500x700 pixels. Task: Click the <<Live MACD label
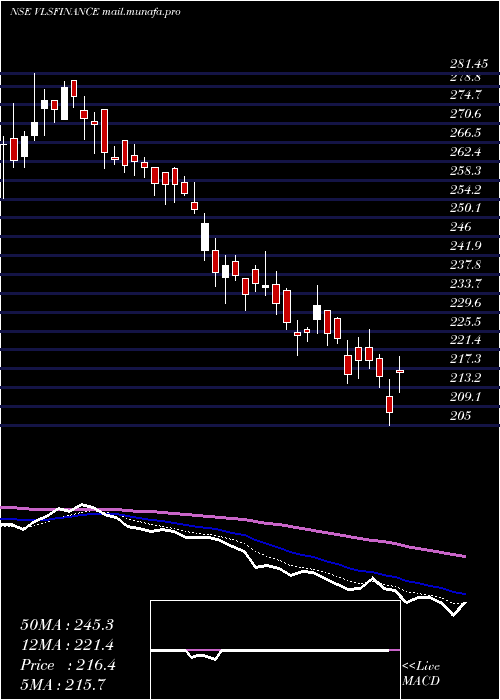[x=421, y=674]
